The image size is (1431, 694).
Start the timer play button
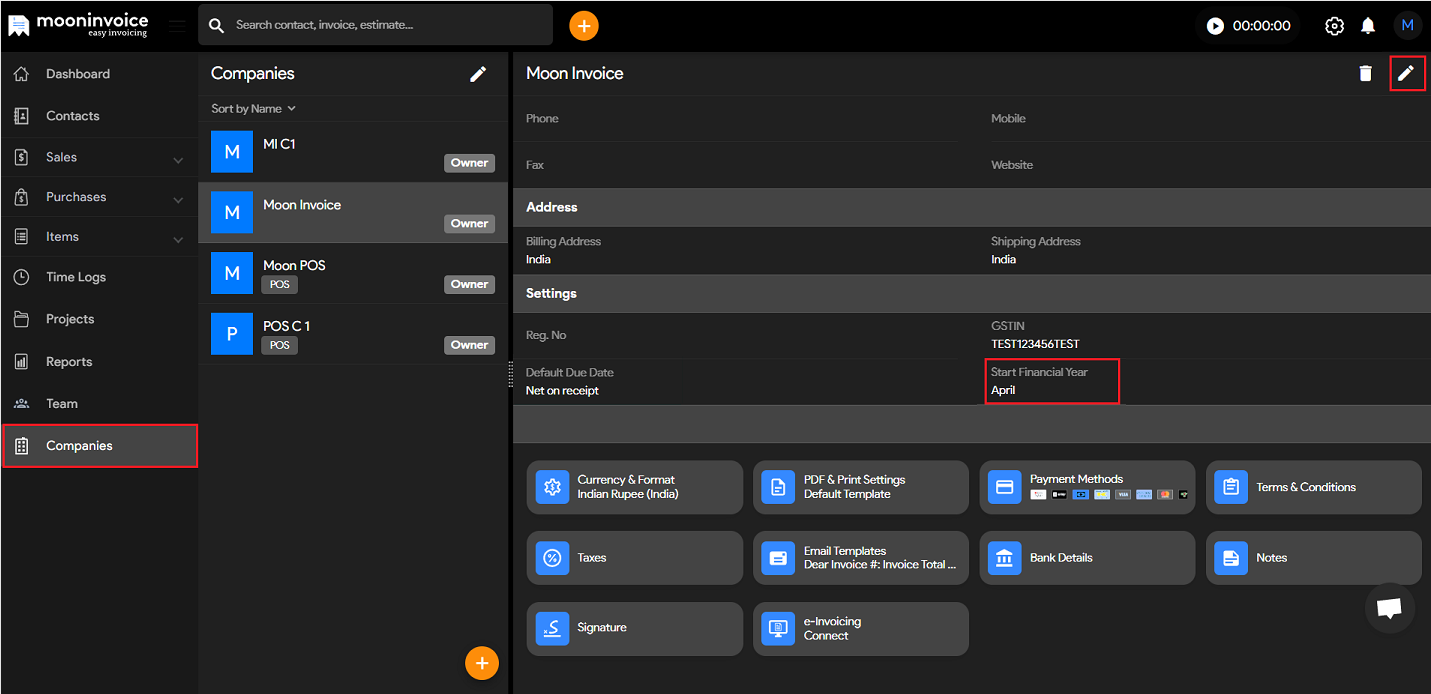point(1215,26)
